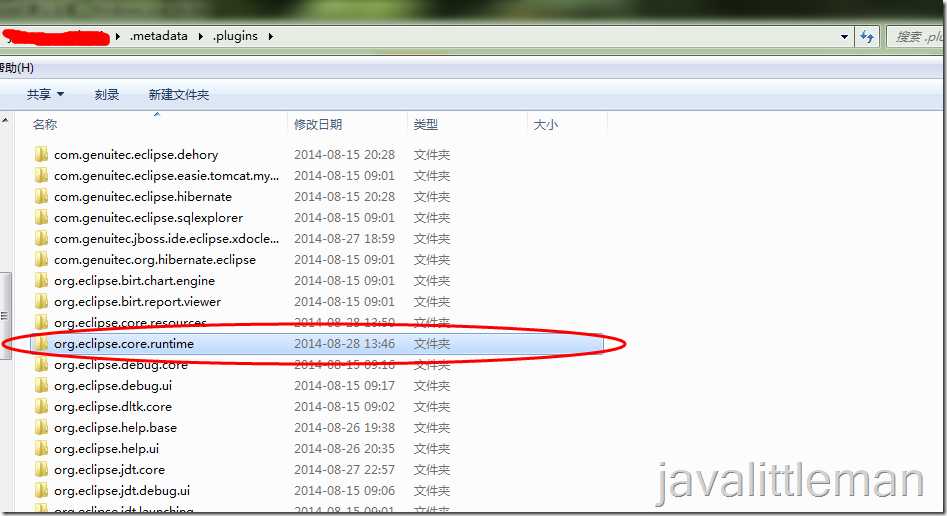This screenshot has width=947, height=516.
Task: Click date 2014-08-15 09:17
Action: click(344, 385)
